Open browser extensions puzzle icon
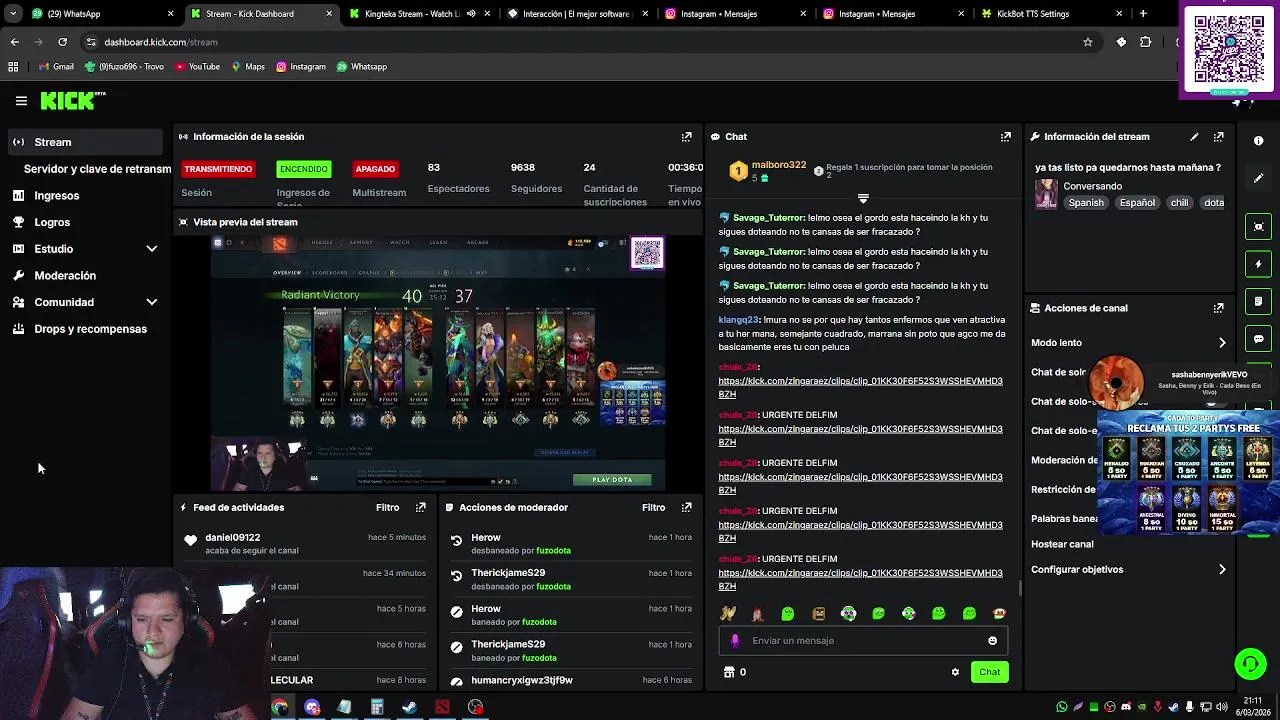Screen dimensions: 1280x720 (1146, 42)
